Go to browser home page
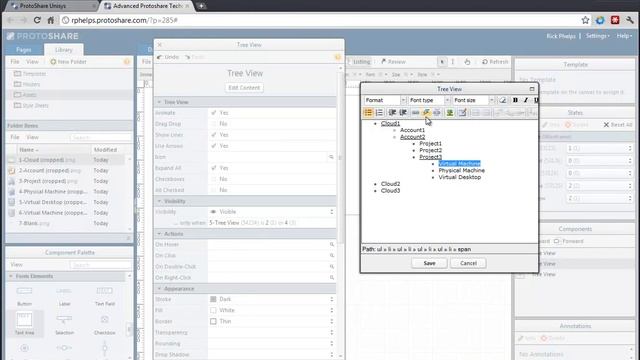640x360 pixels. [51, 20]
